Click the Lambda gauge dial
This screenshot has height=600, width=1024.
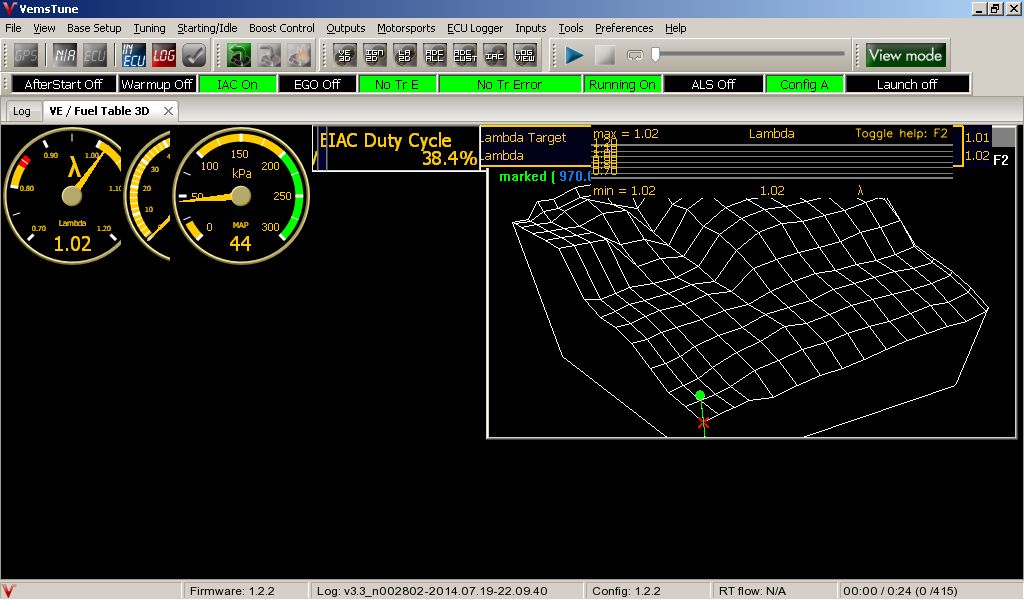(63, 195)
